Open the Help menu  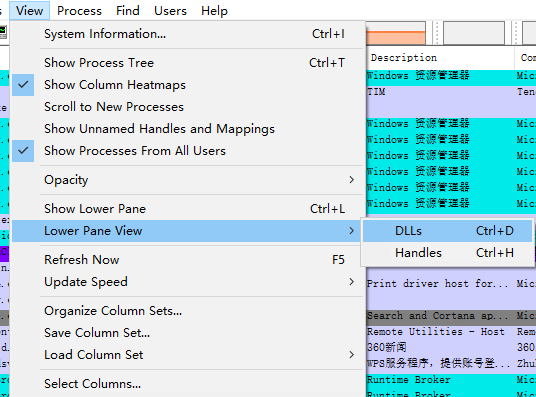(x=214, y=11)
